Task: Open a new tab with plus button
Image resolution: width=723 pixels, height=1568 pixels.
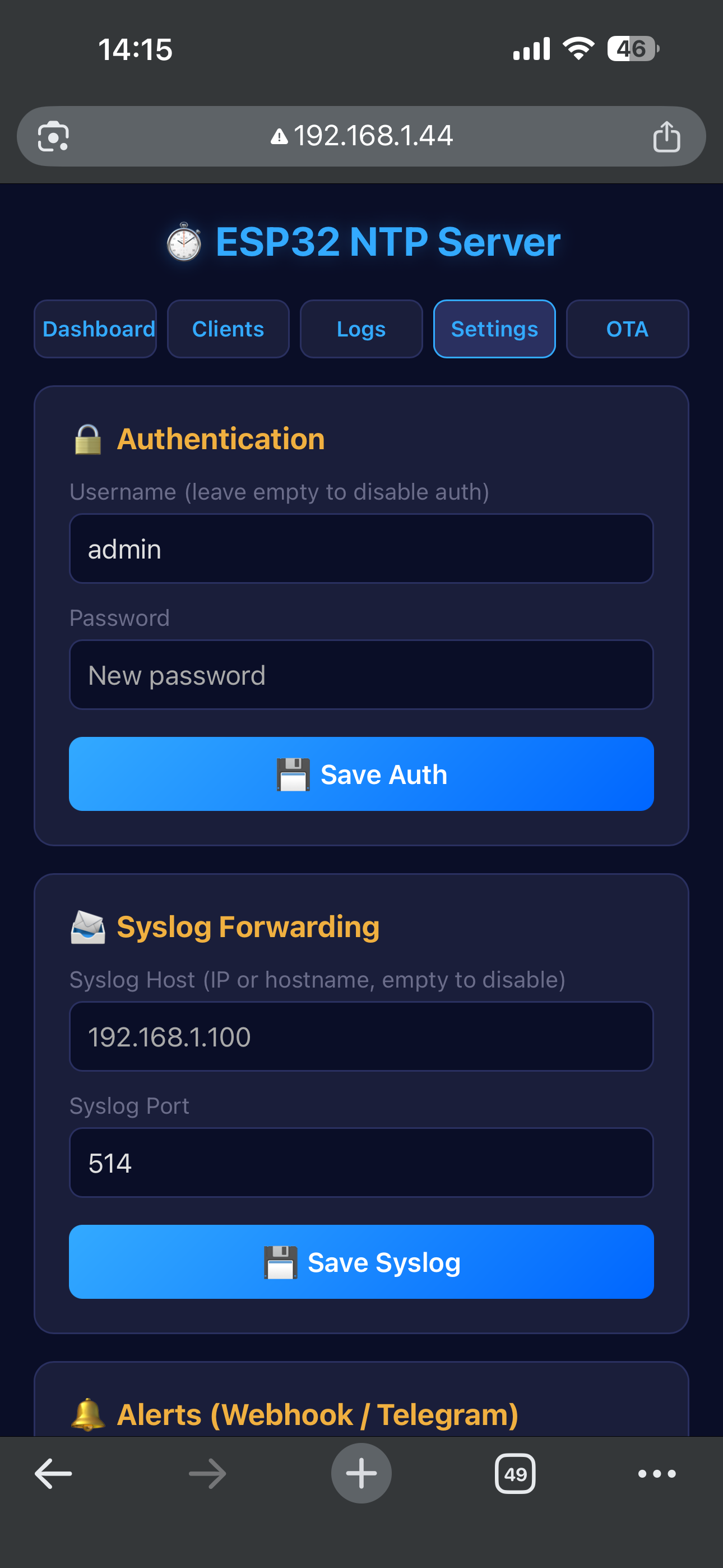Action: 361,1474
